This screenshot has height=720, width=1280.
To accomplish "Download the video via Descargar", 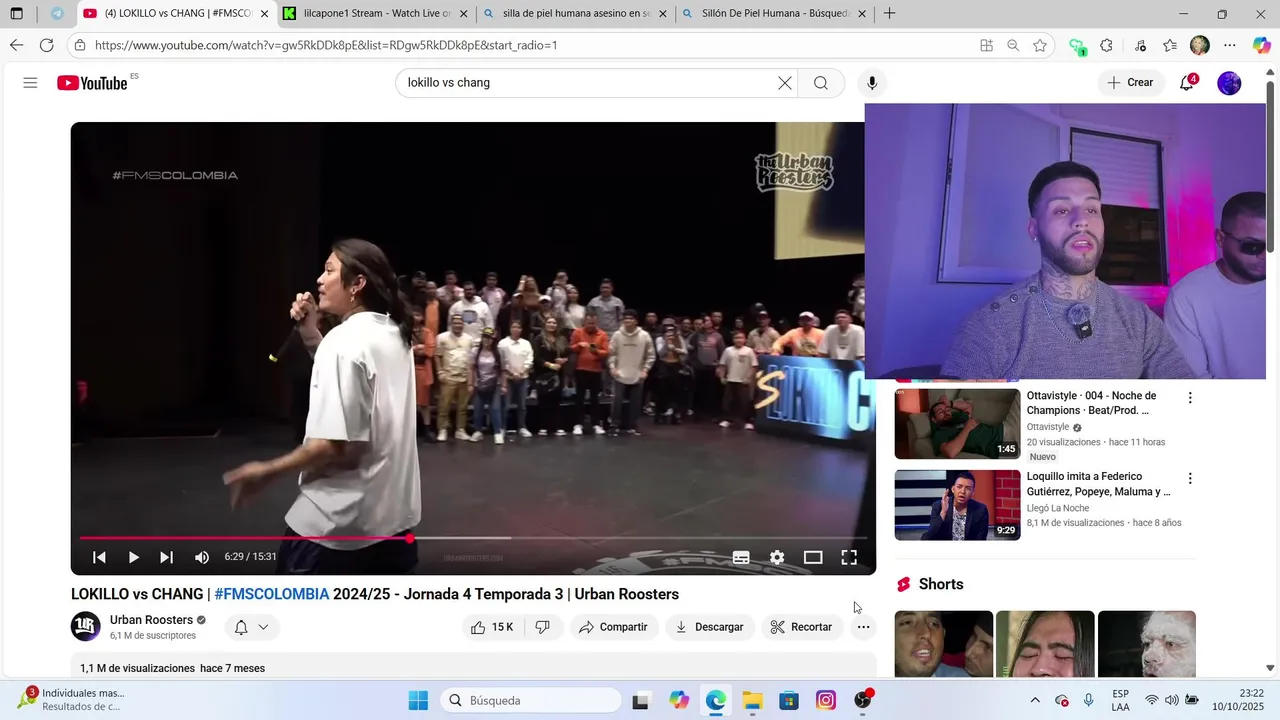I will click(709, 627).
